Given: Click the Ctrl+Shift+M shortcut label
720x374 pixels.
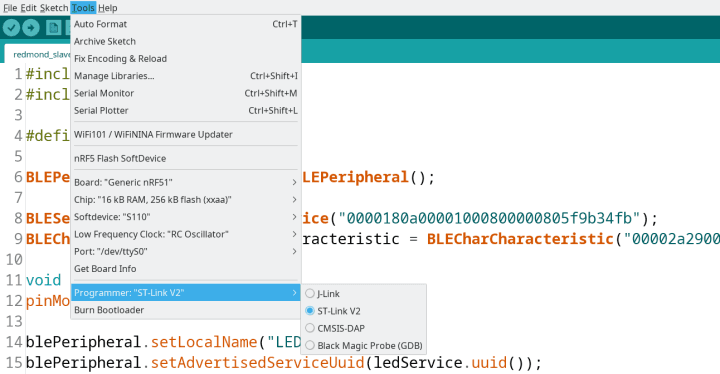Looking at the screenshot, I should [x=270, y=93].
